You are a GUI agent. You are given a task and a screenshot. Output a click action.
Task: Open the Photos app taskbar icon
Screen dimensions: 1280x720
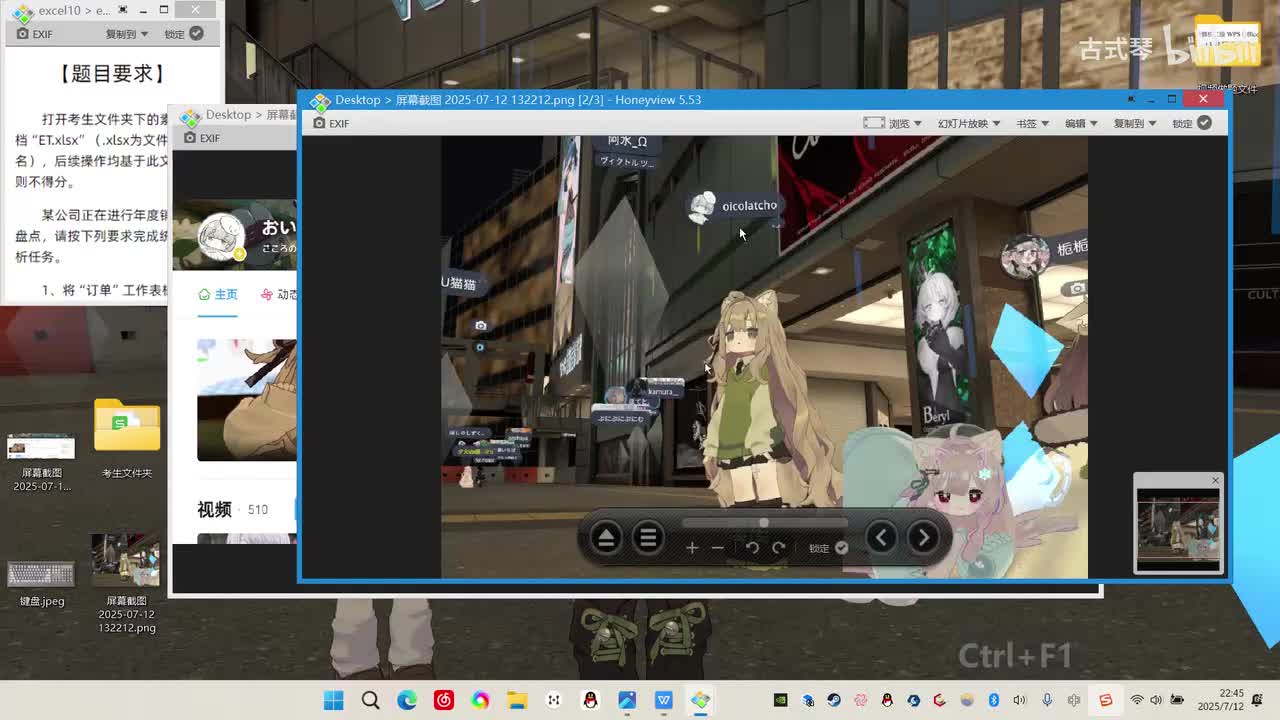(627, 700)
